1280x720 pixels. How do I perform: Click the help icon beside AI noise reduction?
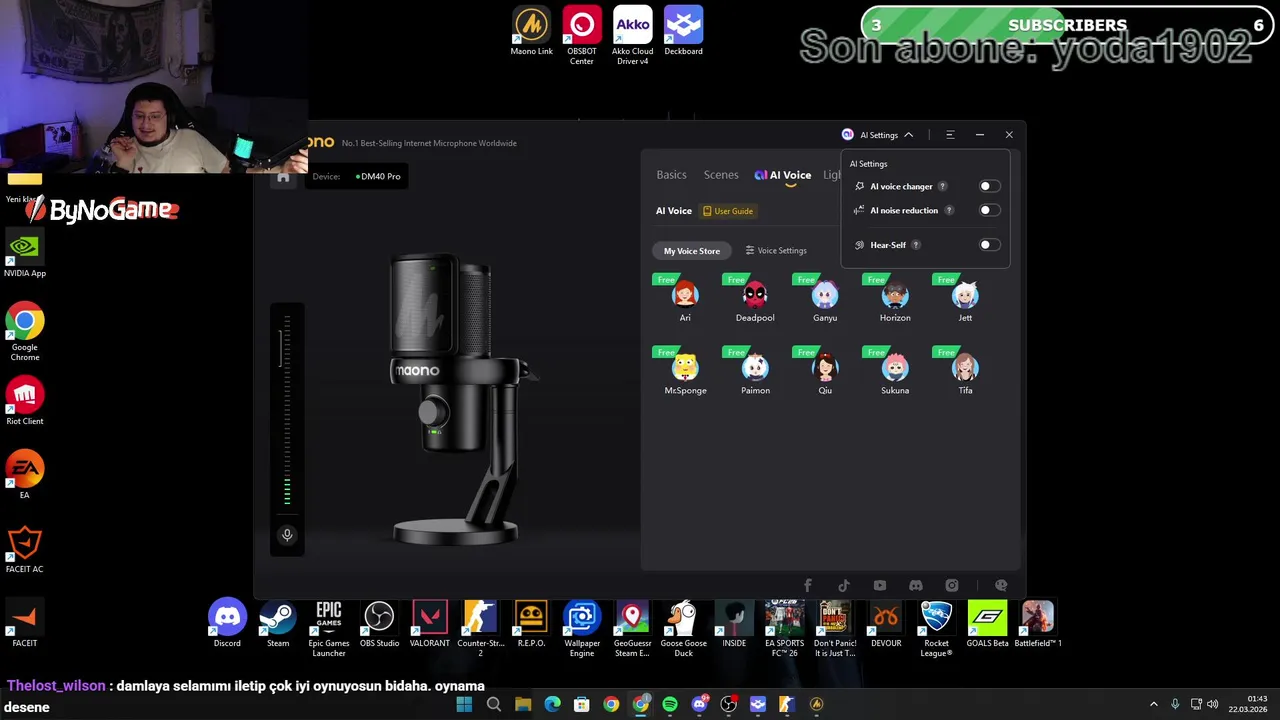(x=949, y=210)
